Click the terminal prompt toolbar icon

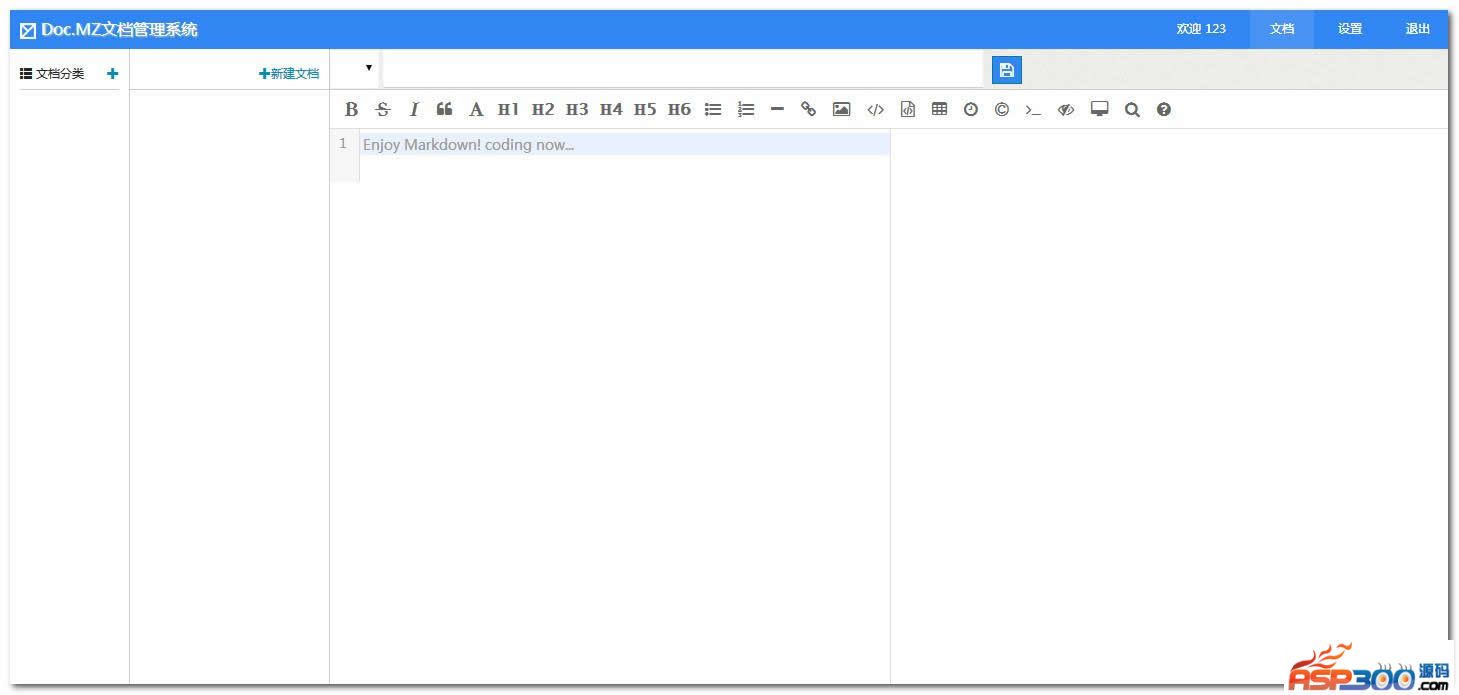click(x=1033, y=110)
